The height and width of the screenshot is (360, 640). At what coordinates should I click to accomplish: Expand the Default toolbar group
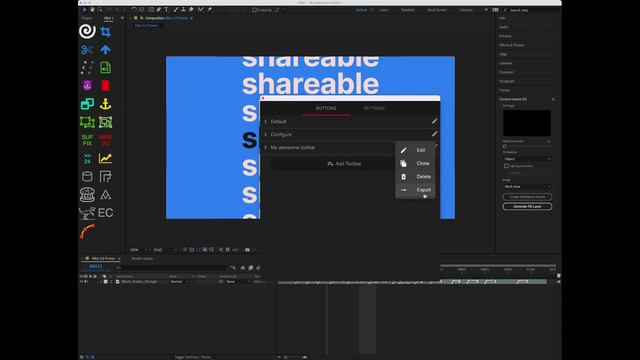[x=266, y=122]
